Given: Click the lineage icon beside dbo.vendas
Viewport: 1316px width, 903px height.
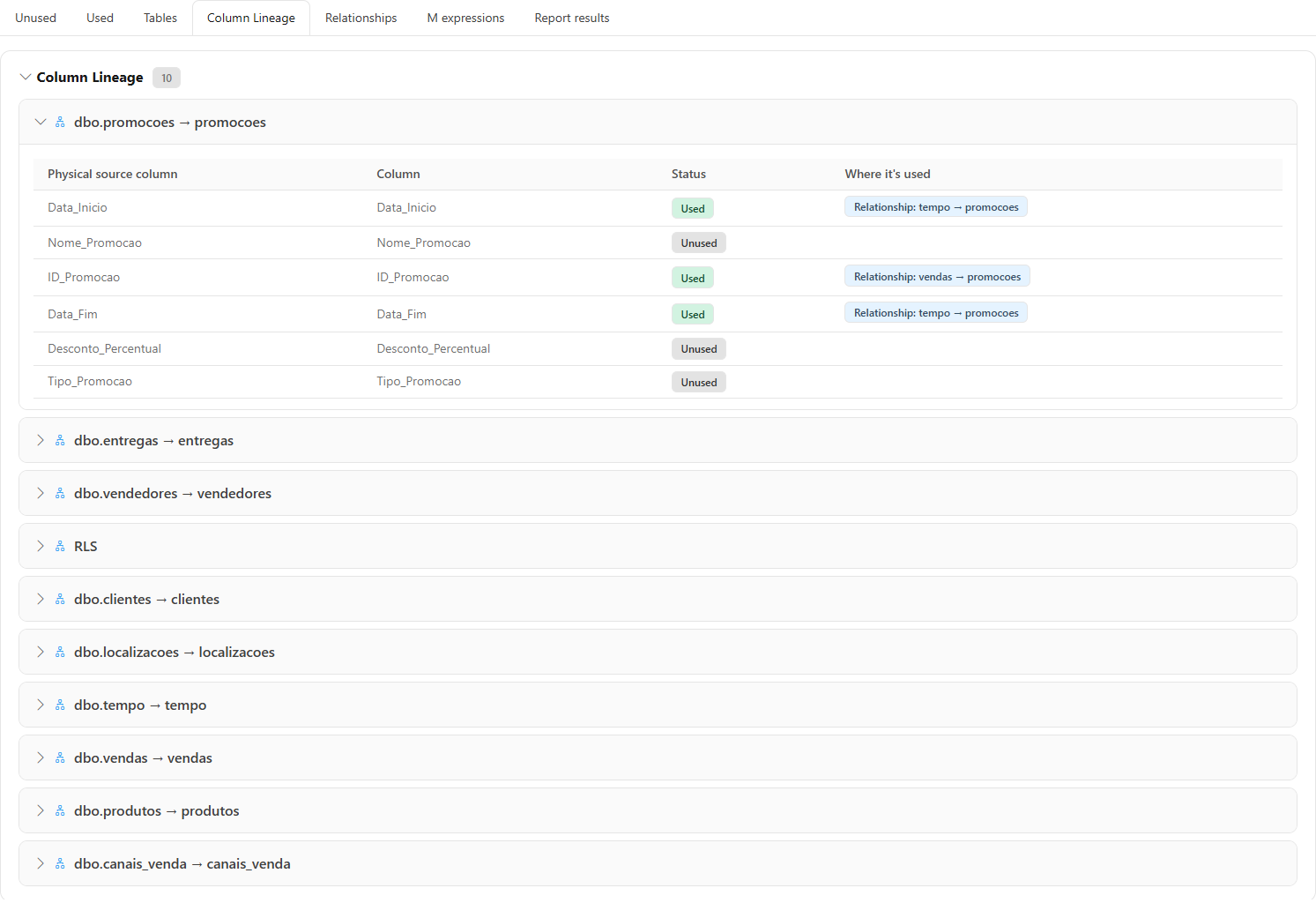Looking at the screenshot, I should point(60,758).
